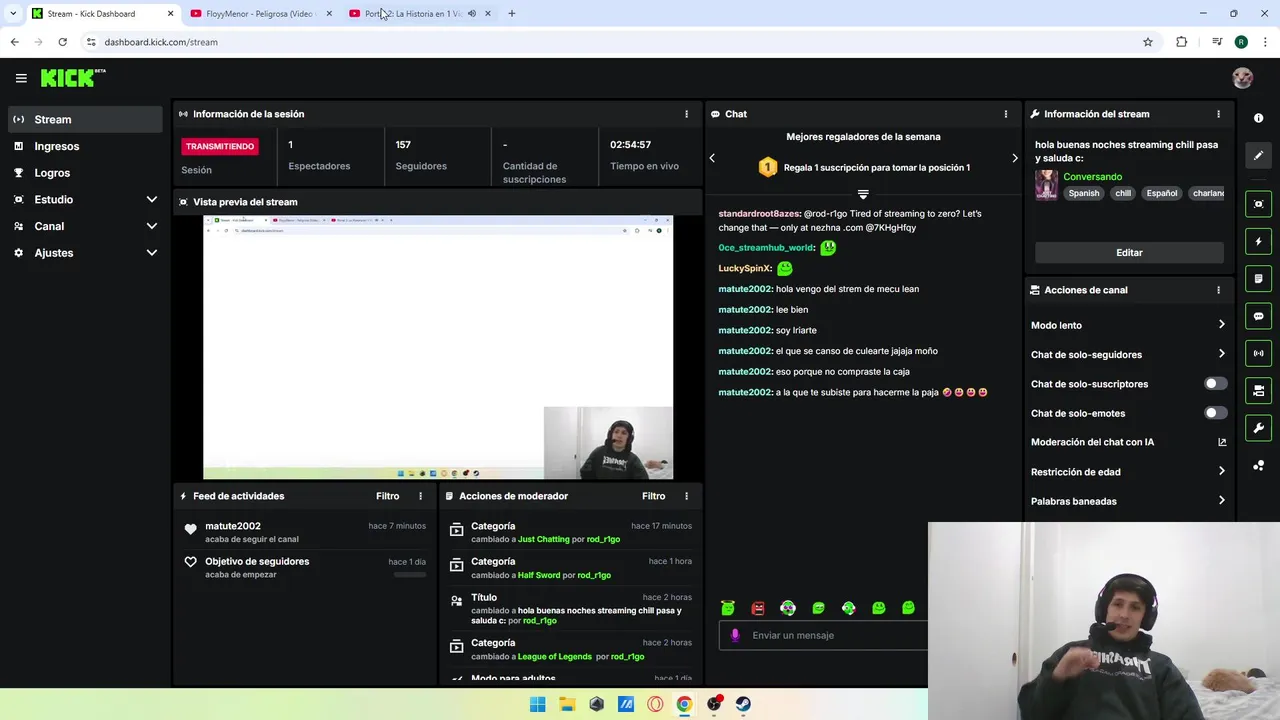Open matute2002 username in chat greeting message

745,289
